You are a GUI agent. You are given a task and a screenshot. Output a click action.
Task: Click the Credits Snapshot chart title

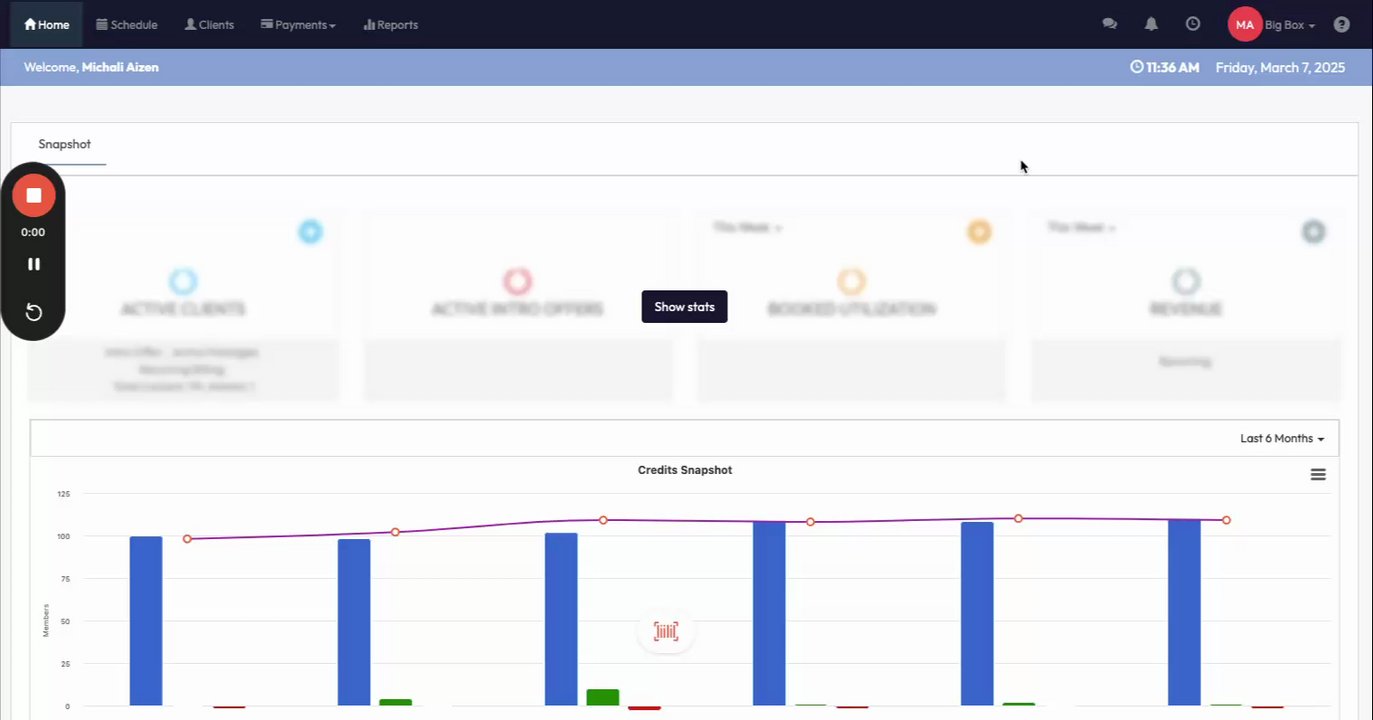(x=685, y=470)
